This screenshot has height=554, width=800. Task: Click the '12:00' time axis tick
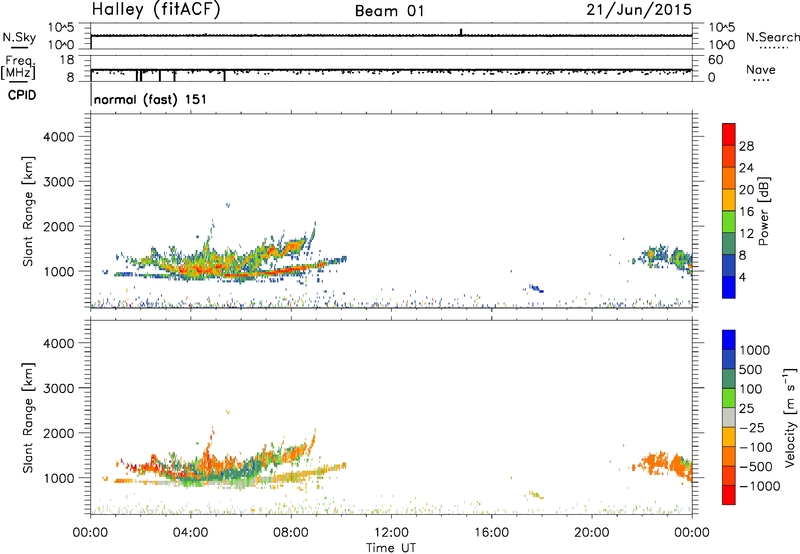[x=391, y=533]
